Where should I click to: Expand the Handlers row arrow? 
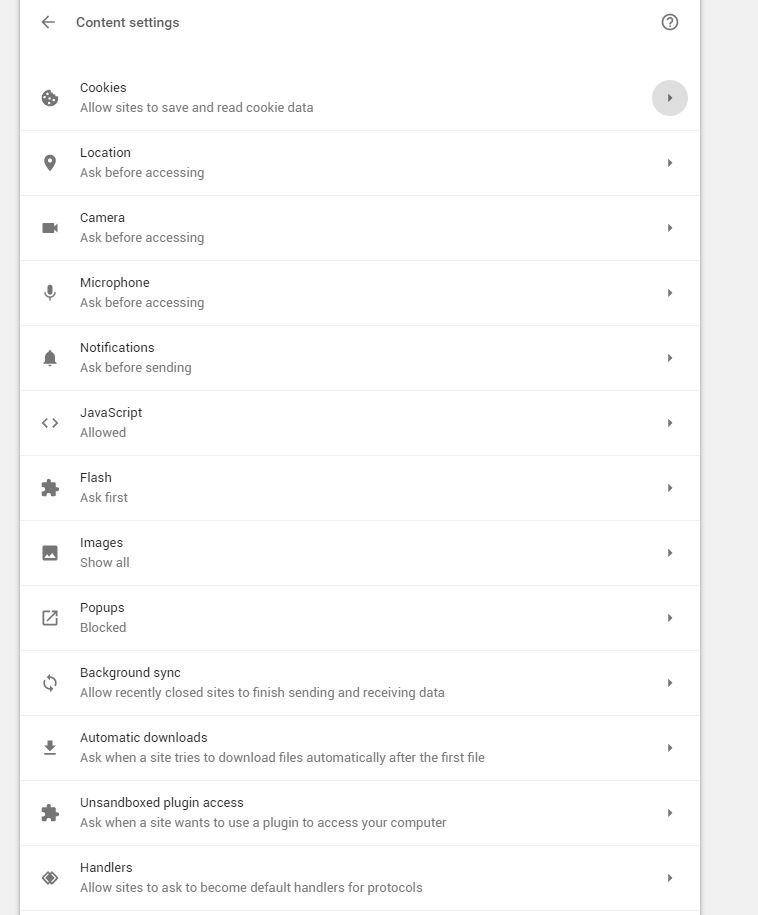(x=669, y=878)
